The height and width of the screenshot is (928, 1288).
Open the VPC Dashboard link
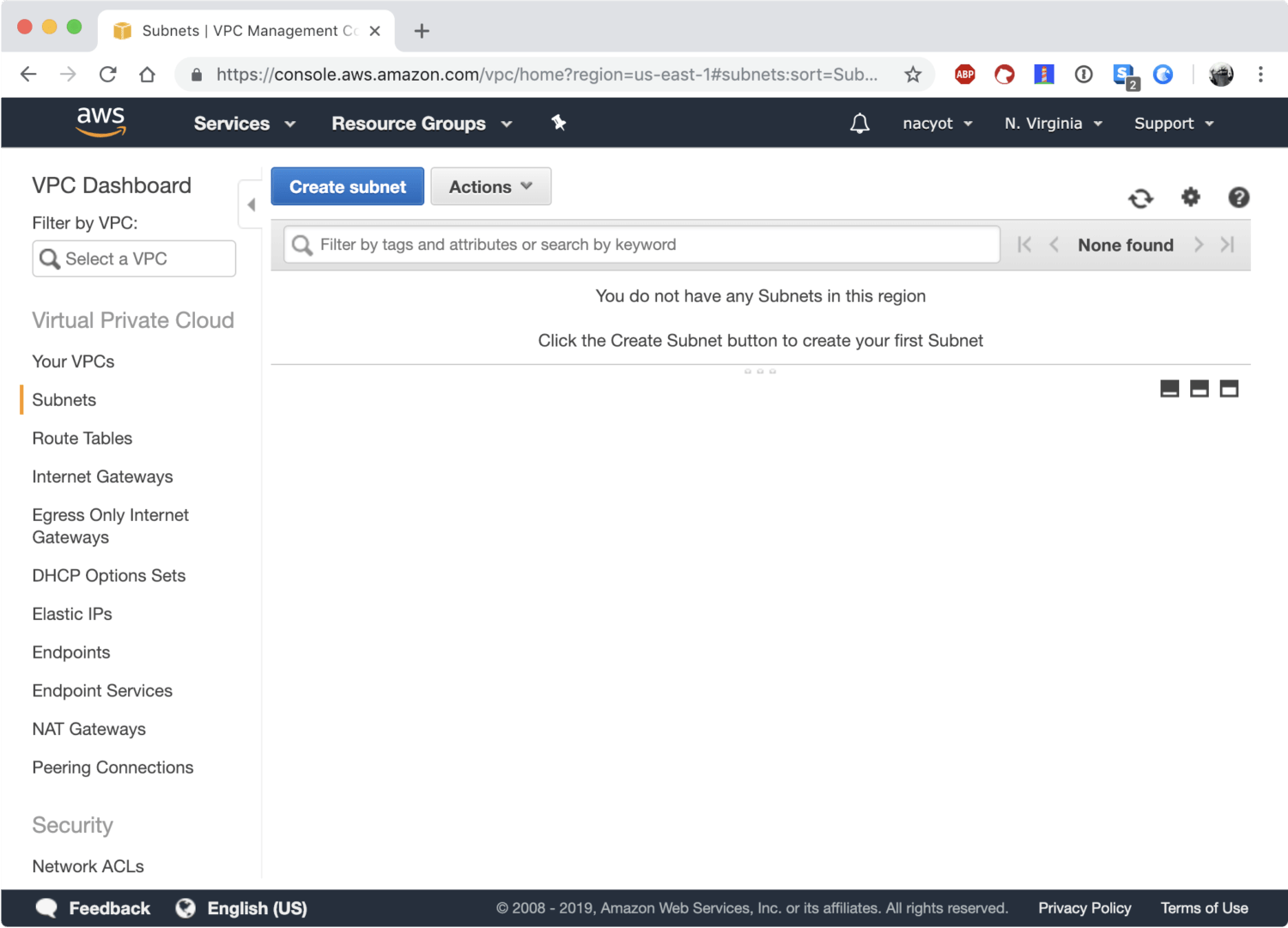click(x=112, y=185)
